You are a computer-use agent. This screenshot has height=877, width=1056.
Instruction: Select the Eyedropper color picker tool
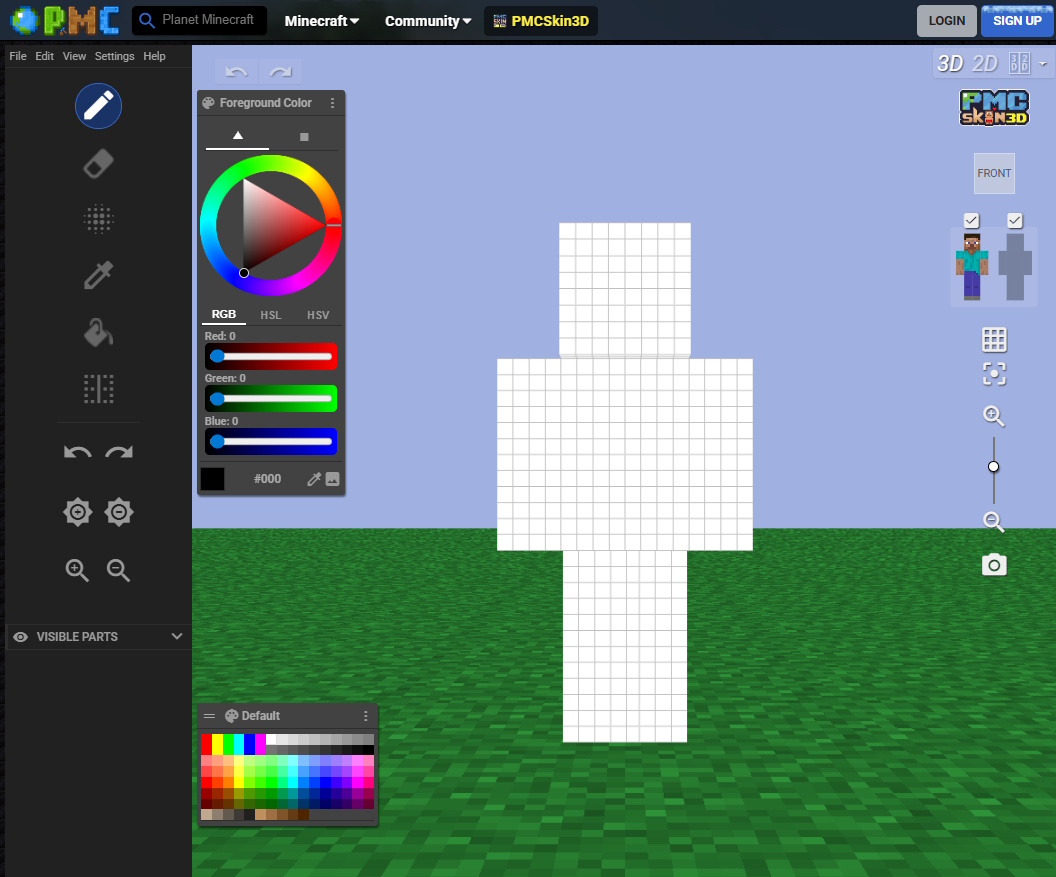point(98,275)
